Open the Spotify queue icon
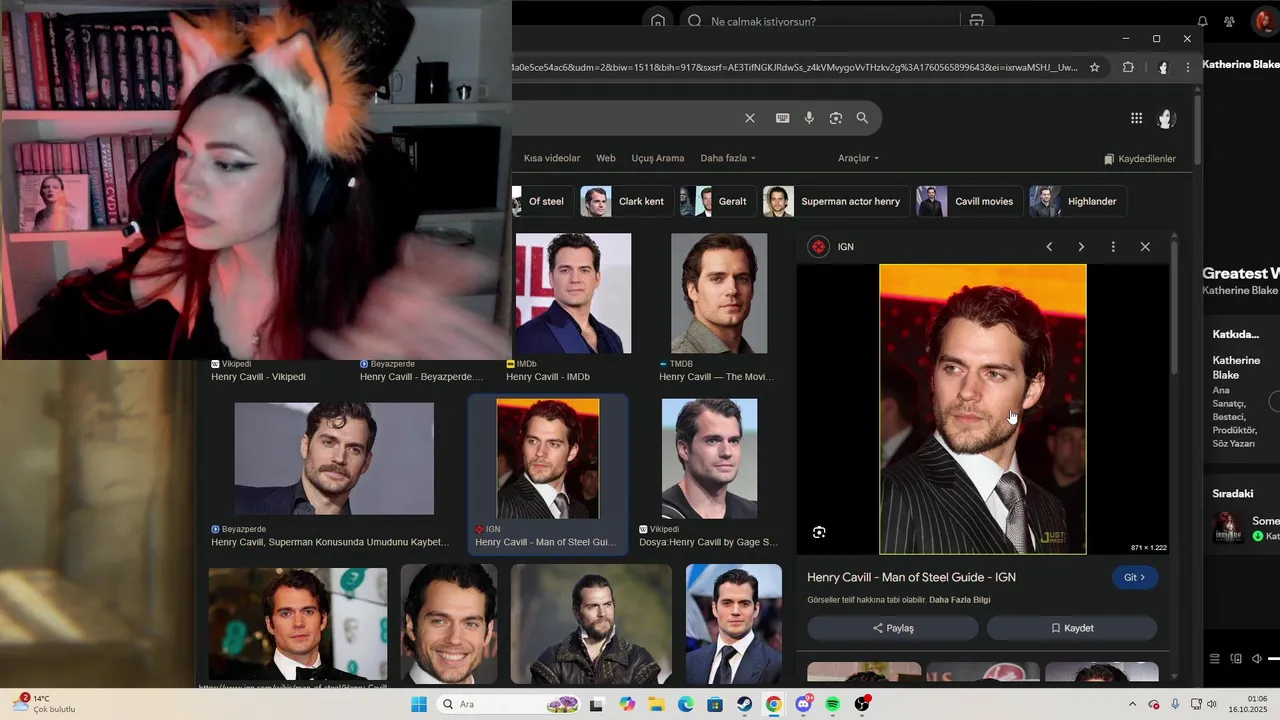Viewport: 1280px width, 720px height. (x=1215, y=659)
